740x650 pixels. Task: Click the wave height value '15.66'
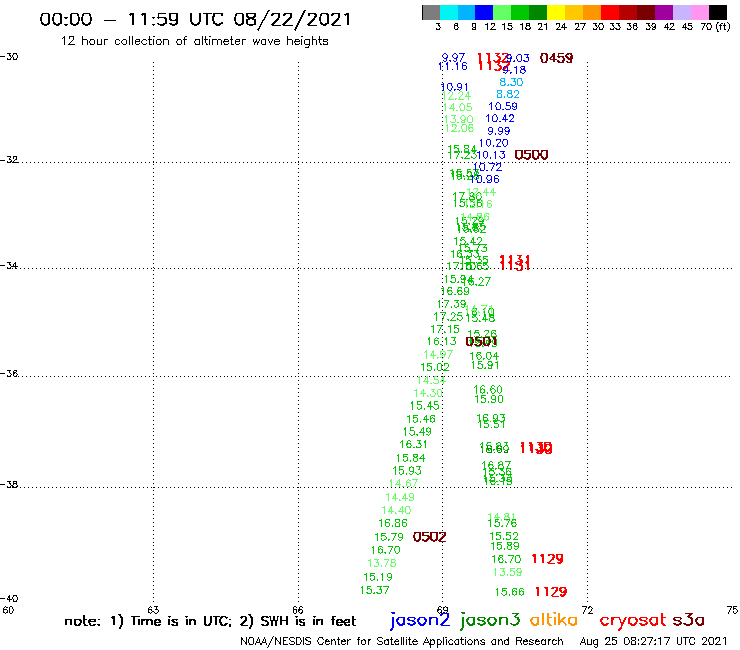pyautogui.click(x=510, y=592)
